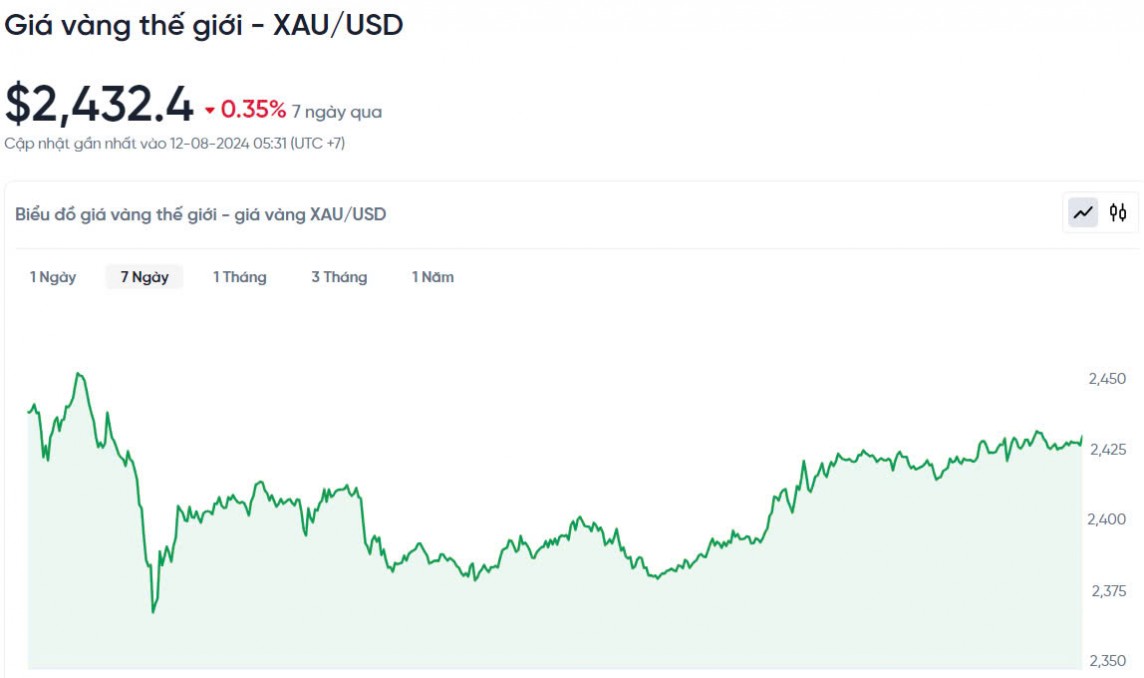Click the $2,432.4 gold price value
Image resolution: width=1144 pixels, height=678 pixels.
pos(99,104)
